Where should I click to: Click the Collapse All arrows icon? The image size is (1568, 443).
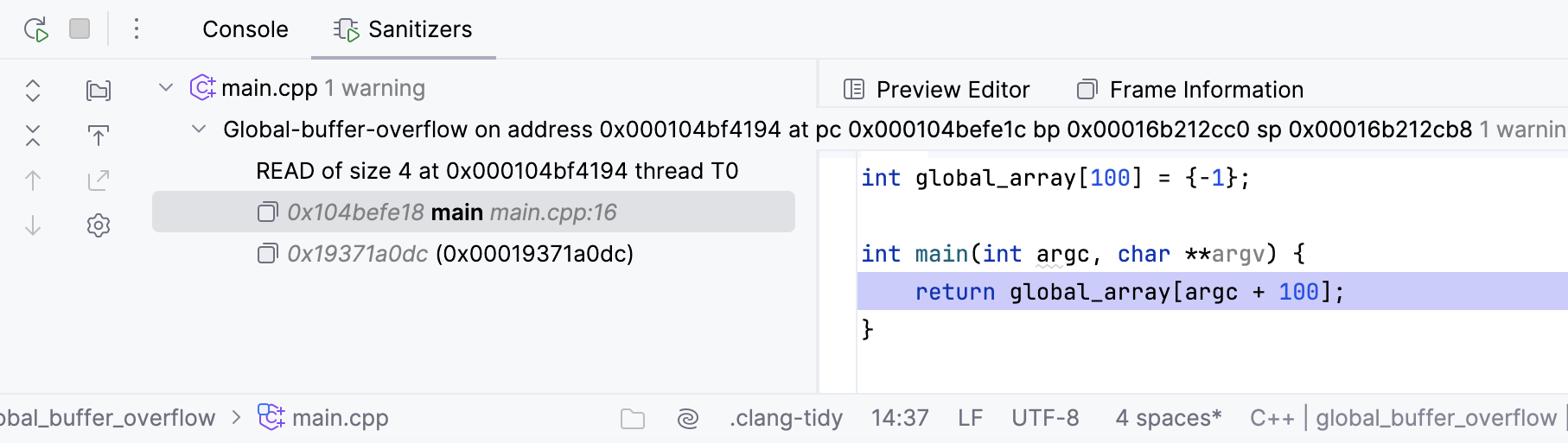pos(33,136)
